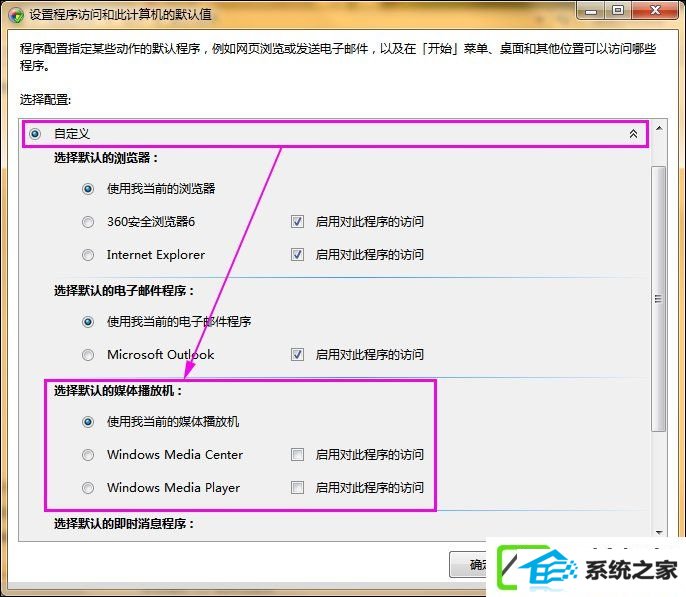Choose Internet Explorer as default browser
686x597 pixels.
(x=88, y=255)
